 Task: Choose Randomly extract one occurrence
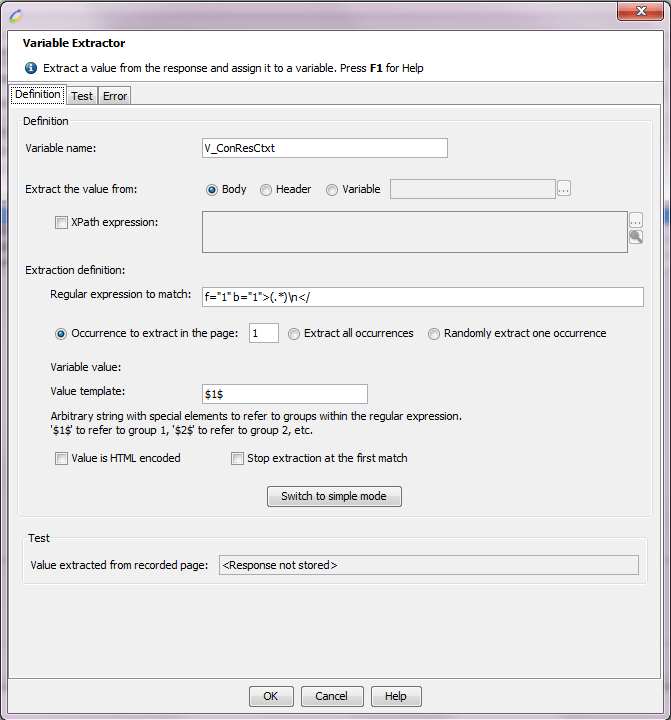[x=434, y=334]
